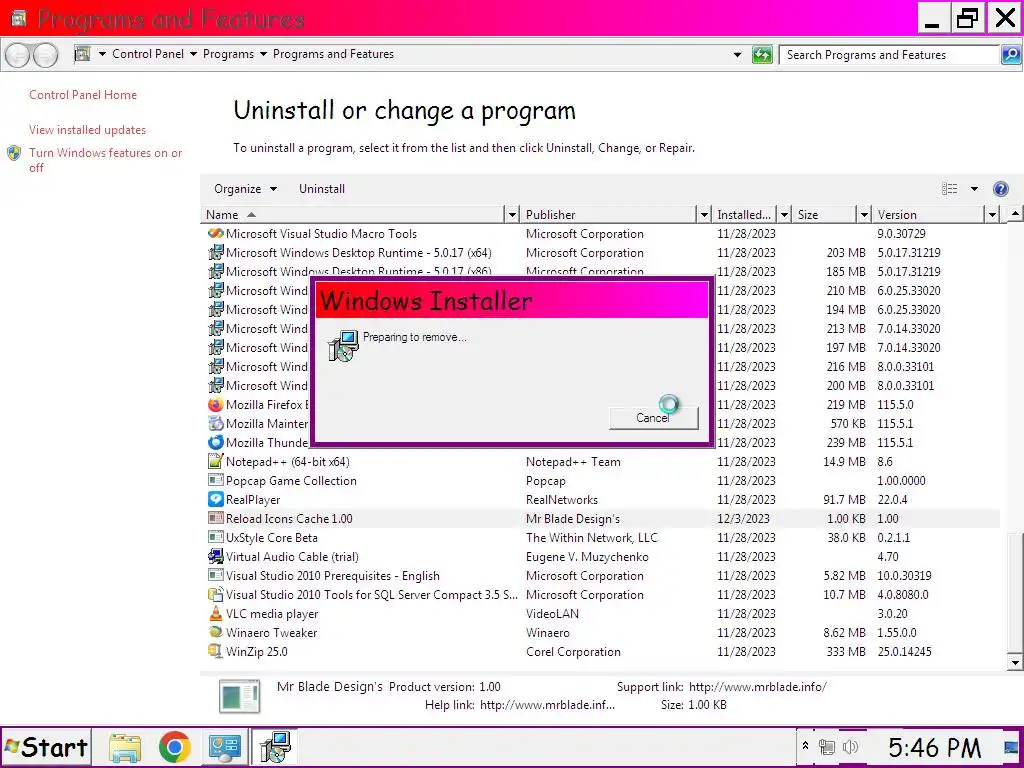Sort by the Installed On column header
Image resolution: width=1024 pixels, height=768 pixels.
(744, 214)
